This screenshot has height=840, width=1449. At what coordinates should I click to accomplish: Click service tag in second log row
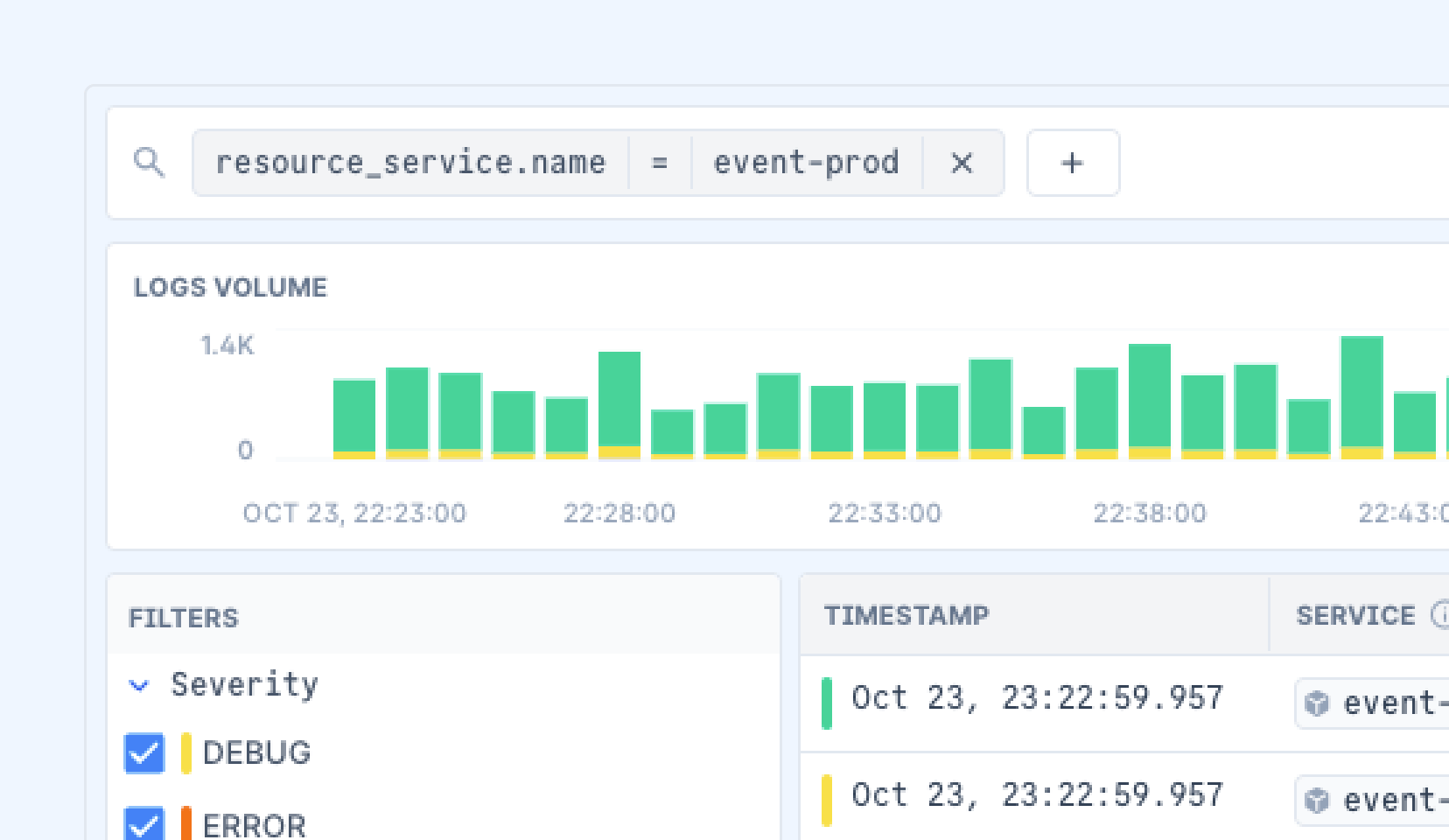pos(1371,800)
